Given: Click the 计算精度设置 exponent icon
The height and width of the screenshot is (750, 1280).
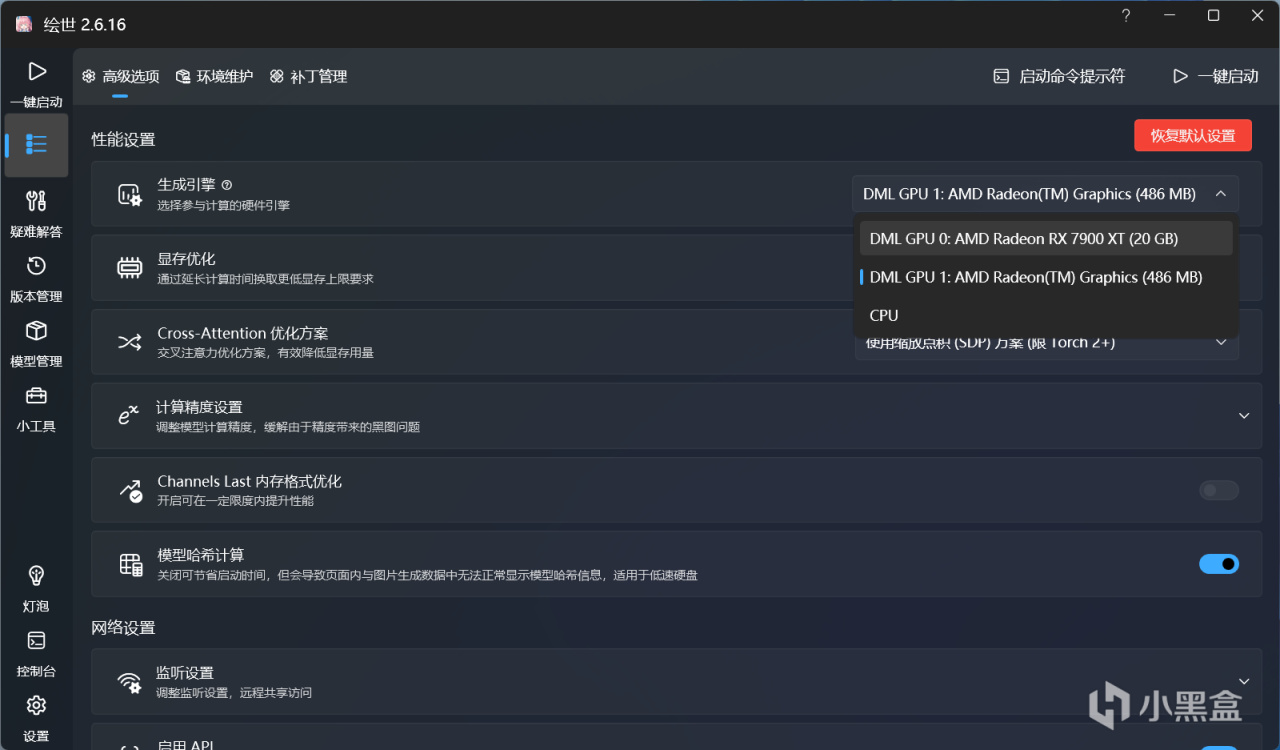Looking at the screenshot, I should click(128, 416).
